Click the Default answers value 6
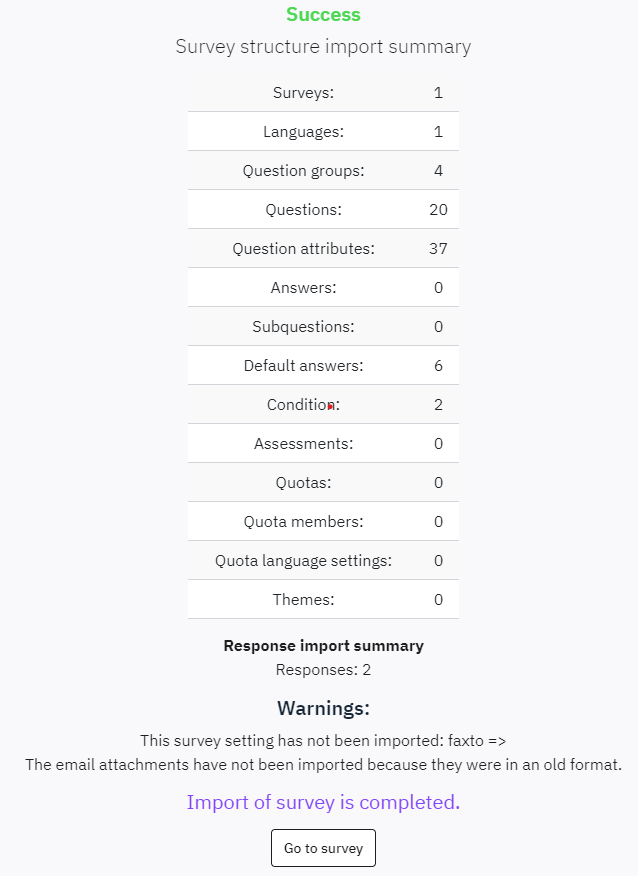The image size is (638, 876). point(438,366)
